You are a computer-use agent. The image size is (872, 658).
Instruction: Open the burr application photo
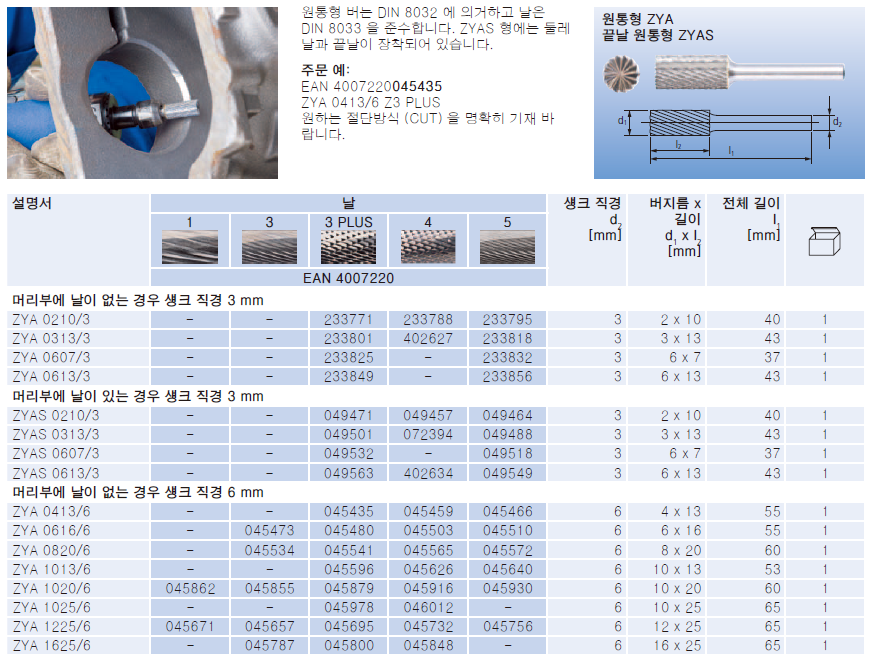(142, 93)
